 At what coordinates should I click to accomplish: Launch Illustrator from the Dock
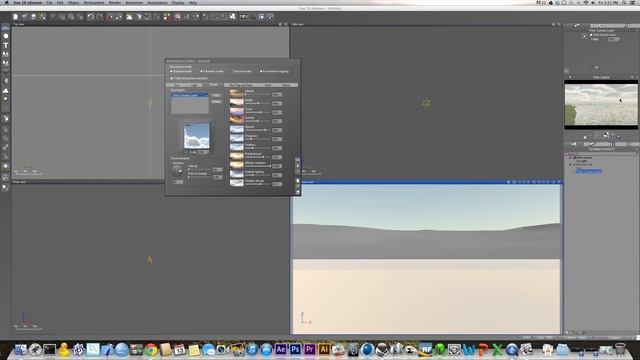324,349
